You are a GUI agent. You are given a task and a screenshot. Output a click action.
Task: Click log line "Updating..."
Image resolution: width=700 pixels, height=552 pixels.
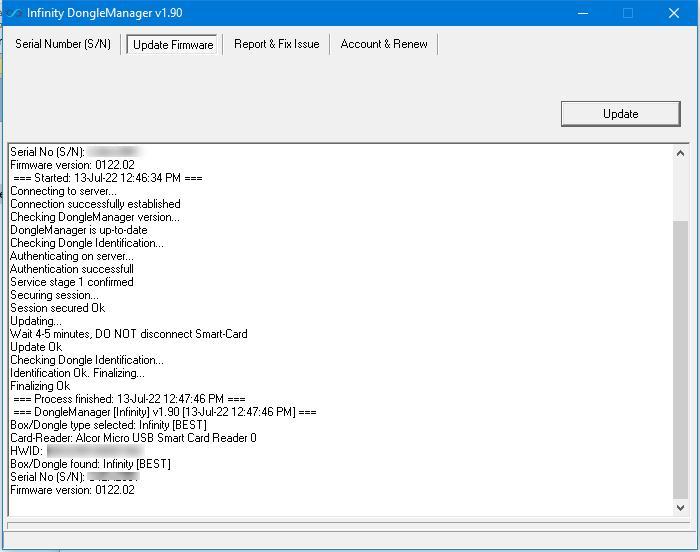coord(36,321)
